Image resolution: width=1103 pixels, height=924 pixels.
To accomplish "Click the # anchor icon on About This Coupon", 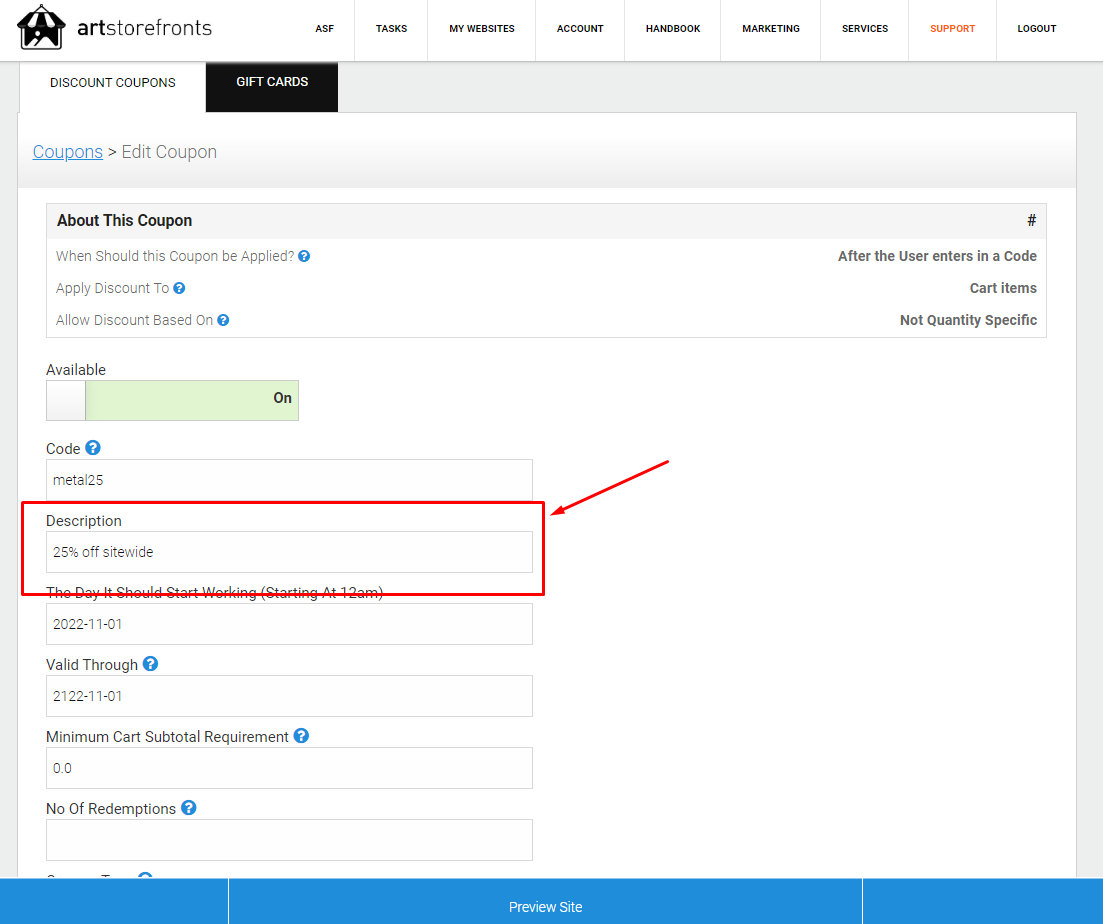I will (x=1031, y=220).
